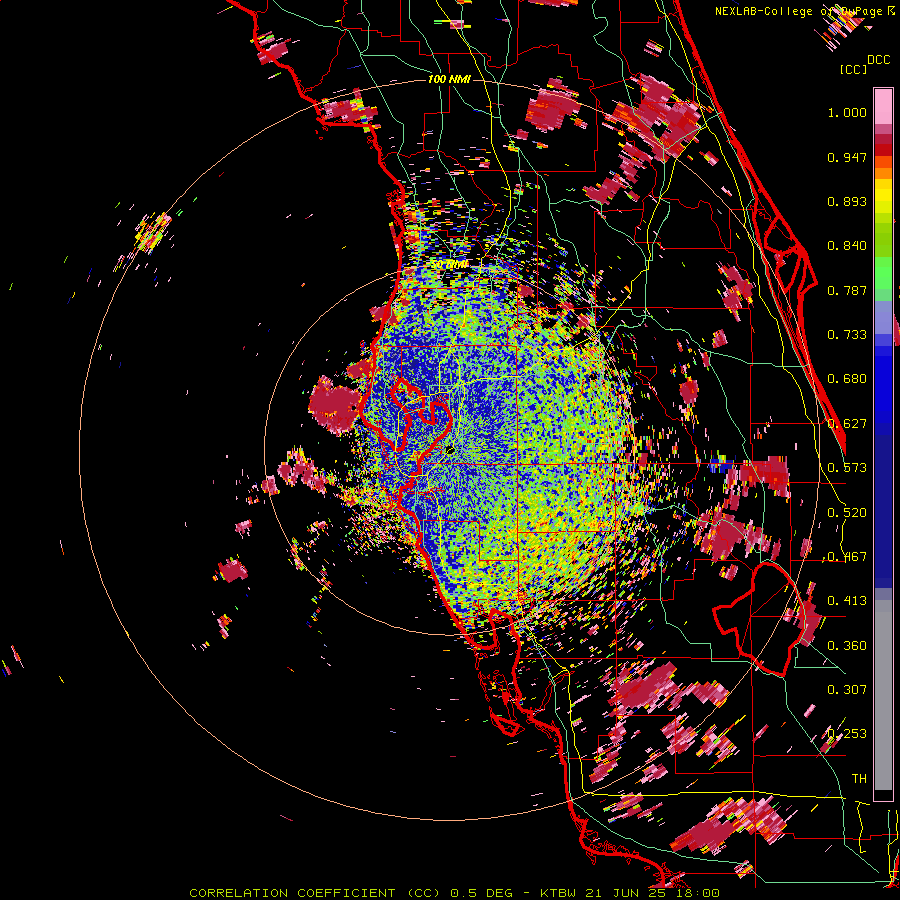Screen dimensions: 900x900
Task: Click the 0.733 scale value
Action: tap(847, 335)
